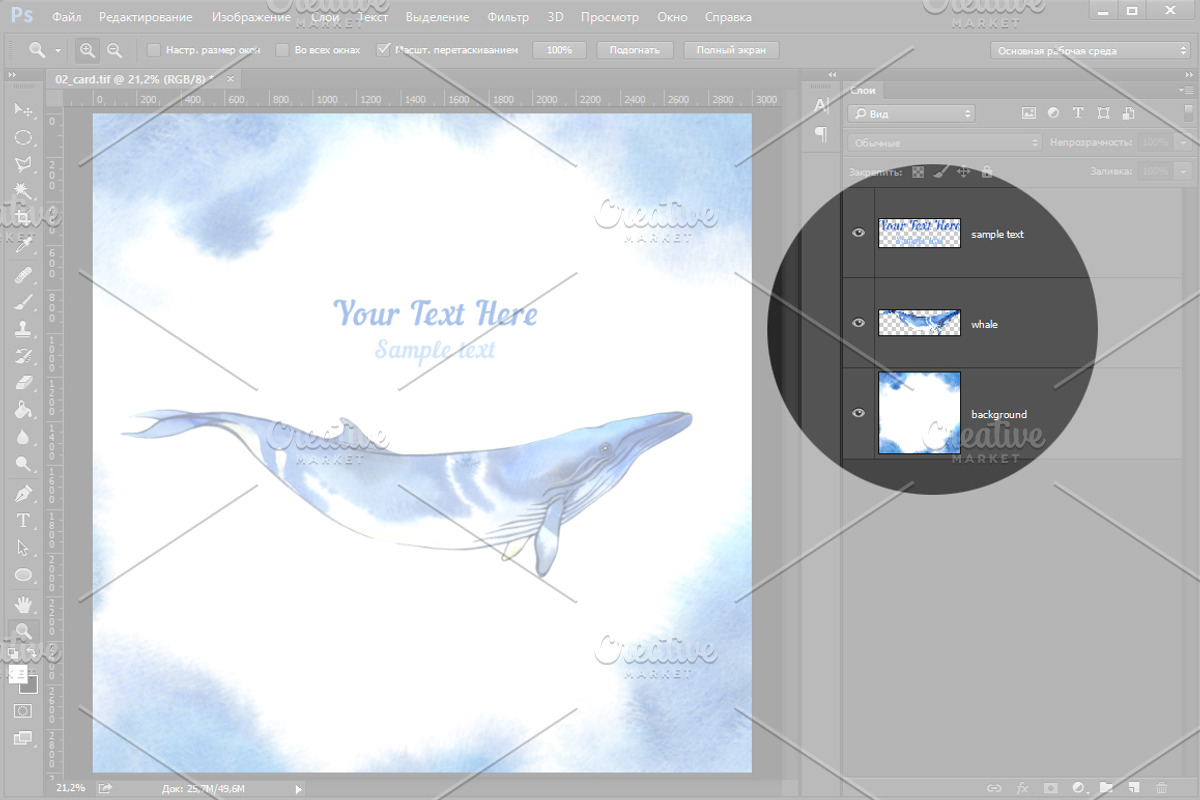Filter layers by type layers
The width and height of the screenshot is (1200, 800).
click(1078, 114)
